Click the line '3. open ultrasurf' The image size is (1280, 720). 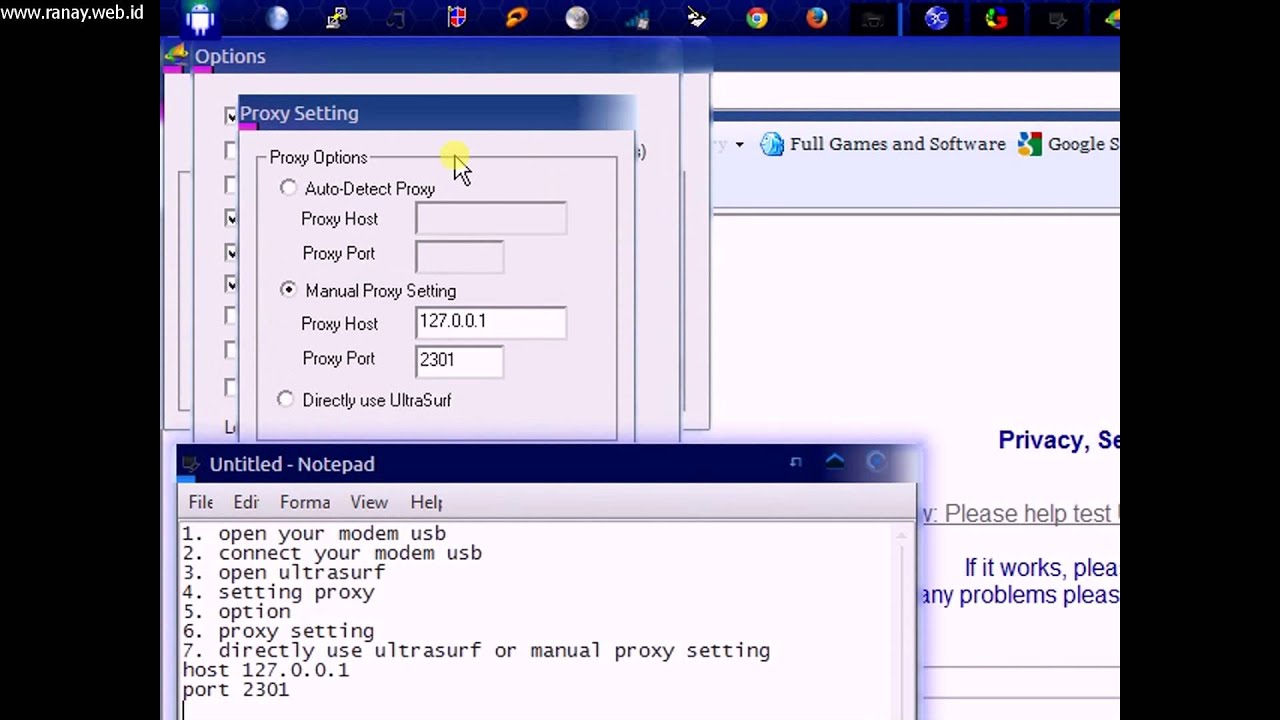[284, 573]
